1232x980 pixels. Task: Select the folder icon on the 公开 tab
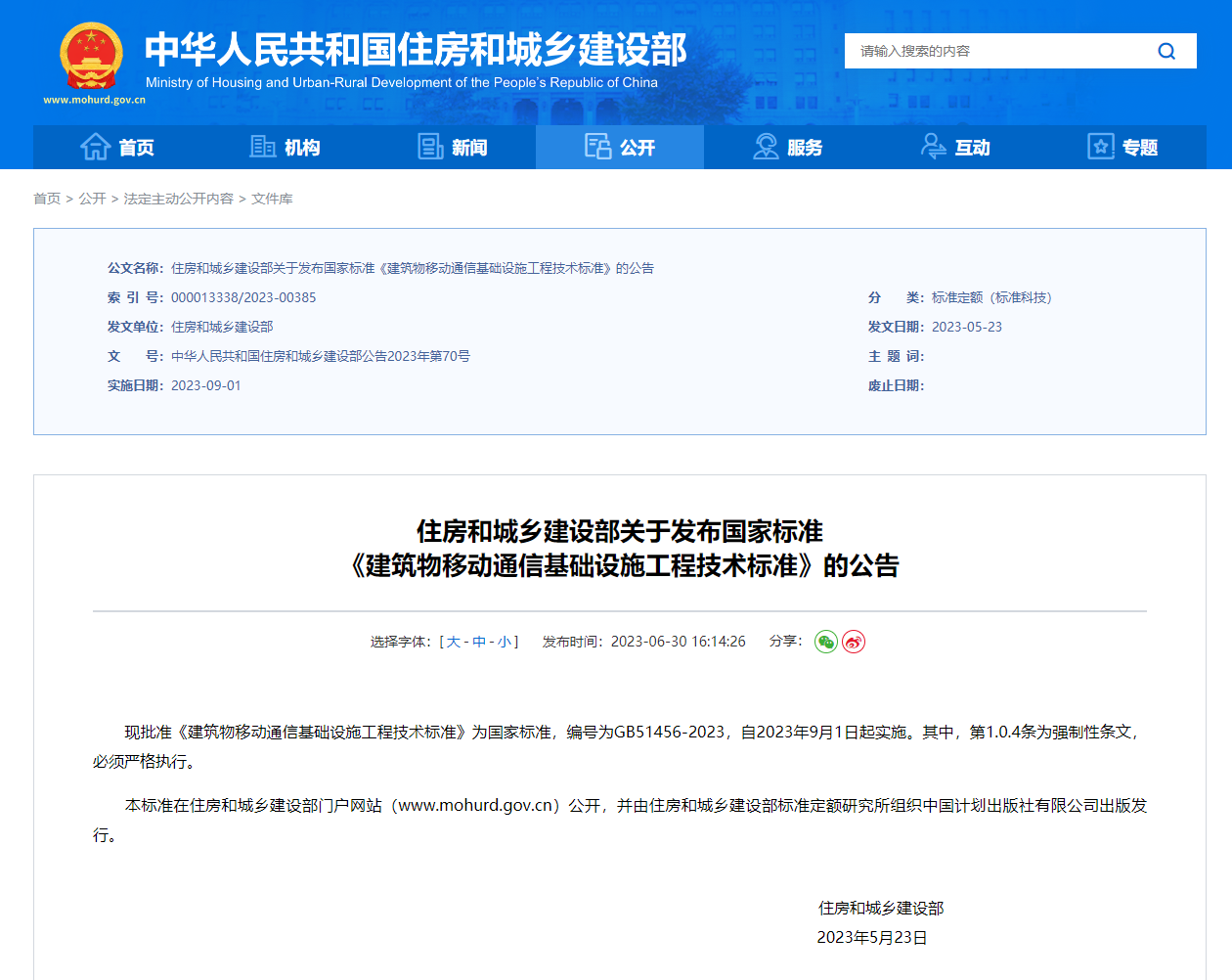596,145
